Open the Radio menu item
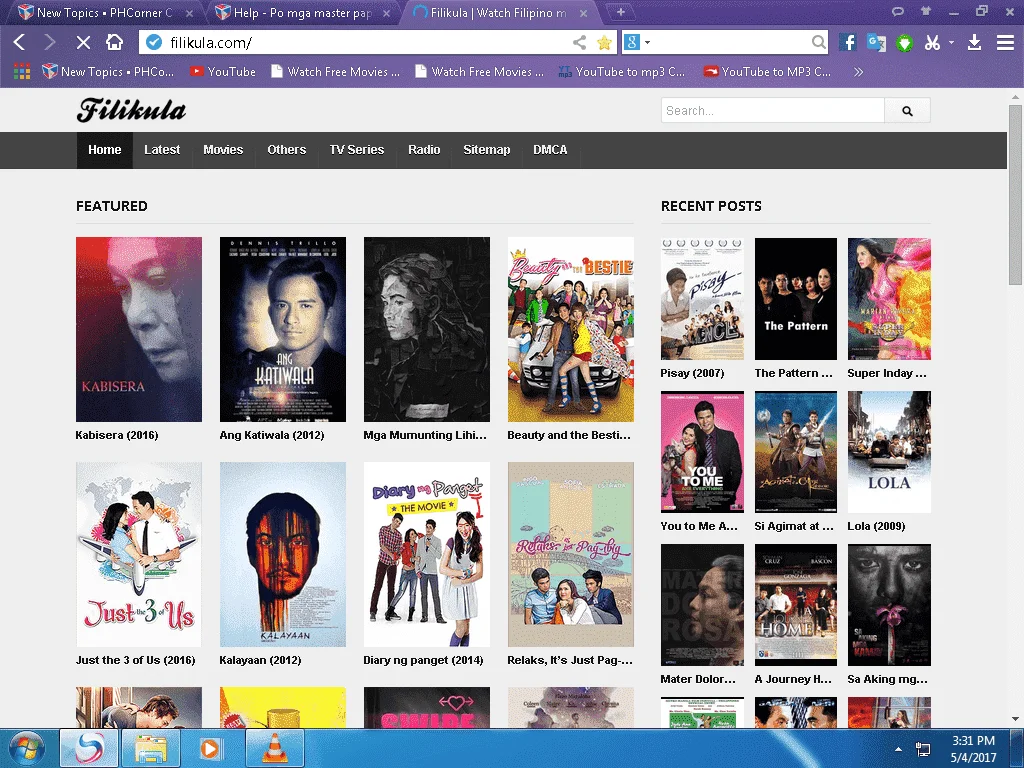The image size is (1024, 768). (x=424, y=150)
